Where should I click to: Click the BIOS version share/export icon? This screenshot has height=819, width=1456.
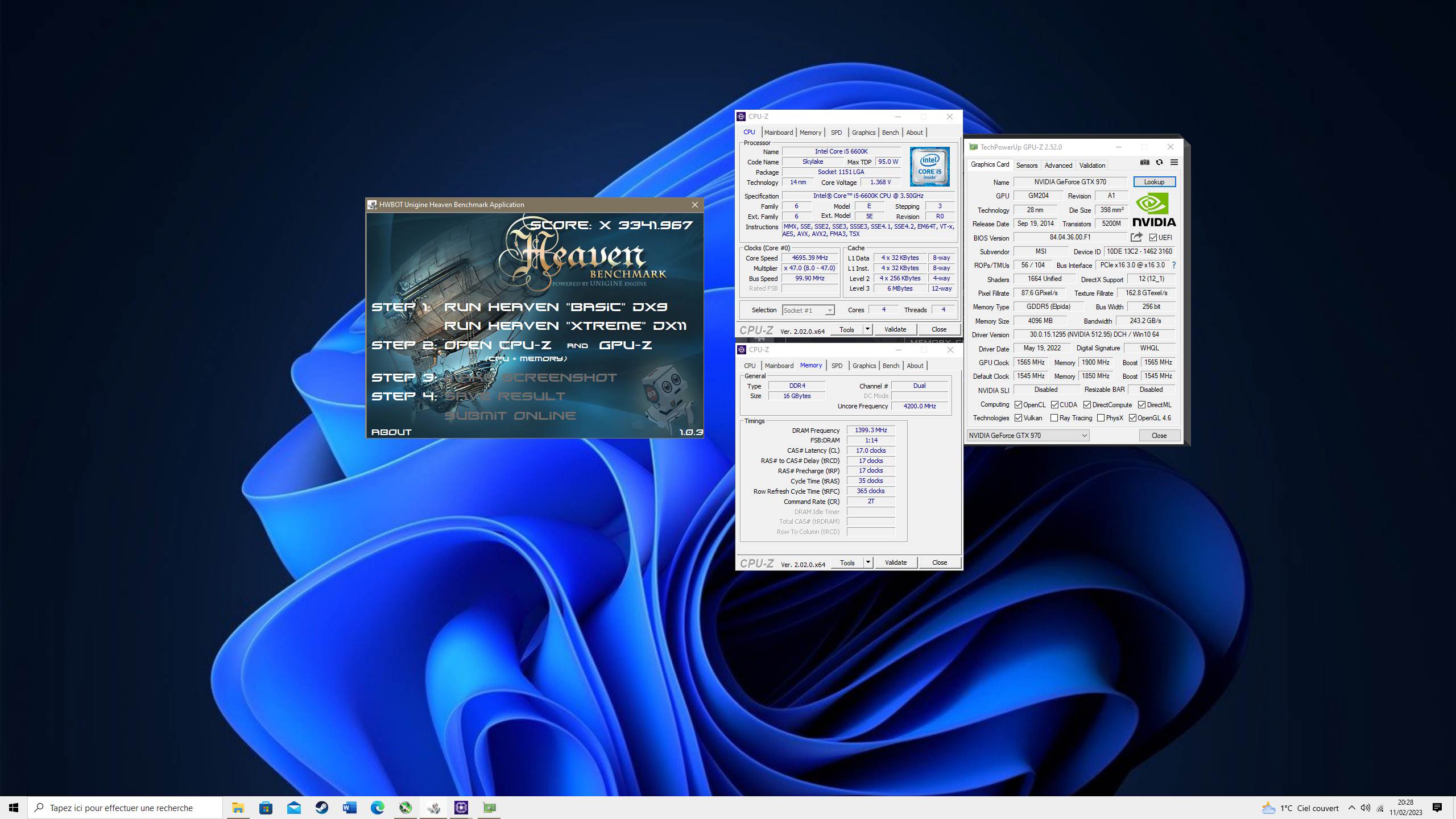[1136, 237]
